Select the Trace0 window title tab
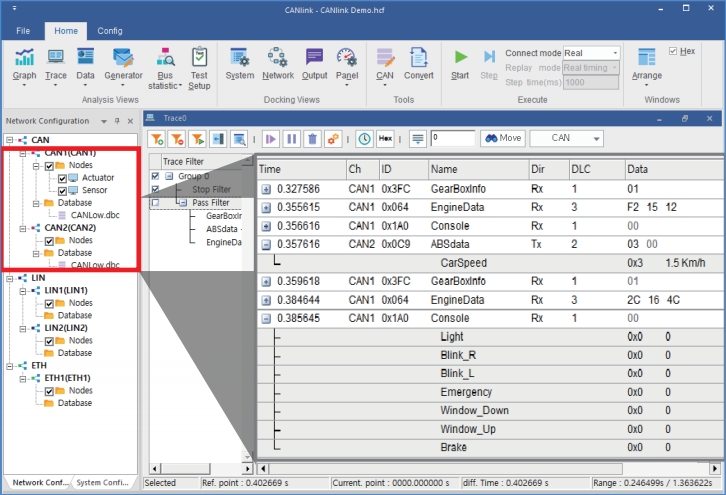Image resolution: width=726 pixels, height=495 pixels. 175,119
